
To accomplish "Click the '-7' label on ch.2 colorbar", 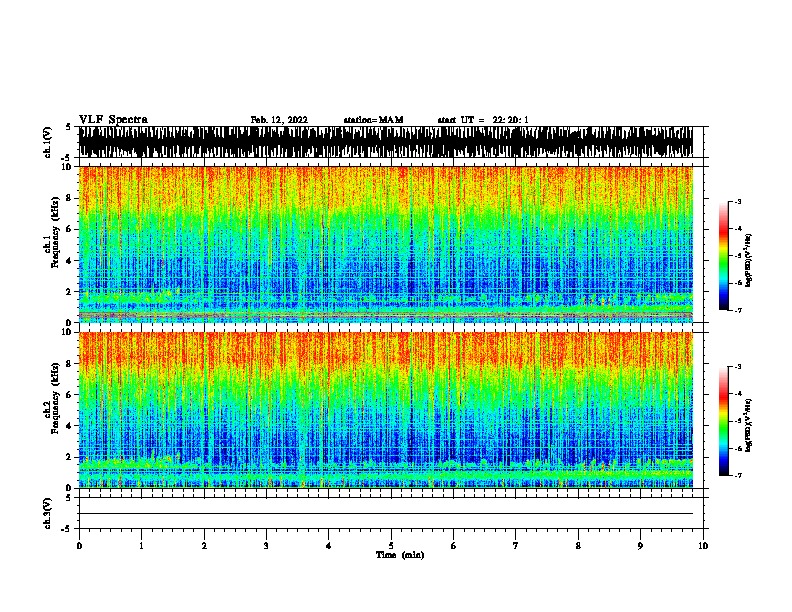I will click(x=737, y=475).
